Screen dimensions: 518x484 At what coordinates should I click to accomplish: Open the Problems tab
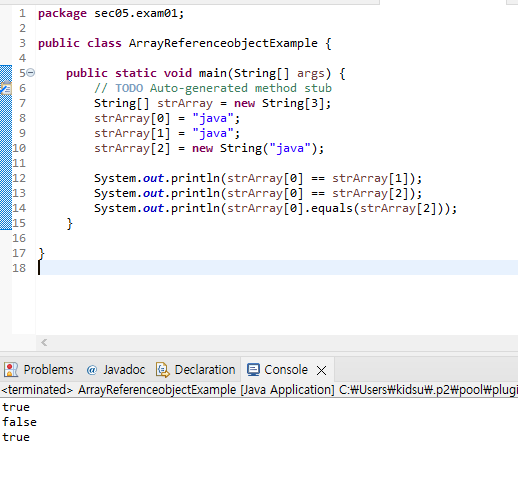point(49,370)
